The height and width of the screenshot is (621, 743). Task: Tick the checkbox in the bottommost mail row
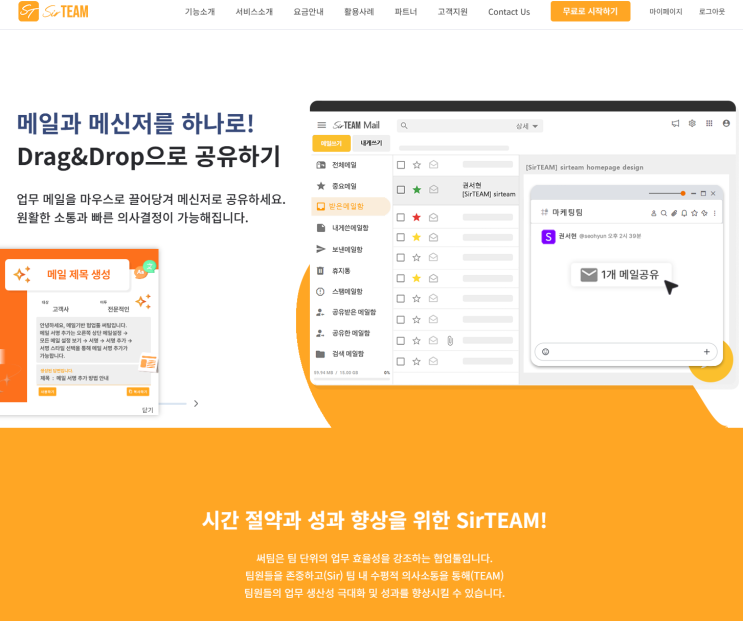[401, 361]
